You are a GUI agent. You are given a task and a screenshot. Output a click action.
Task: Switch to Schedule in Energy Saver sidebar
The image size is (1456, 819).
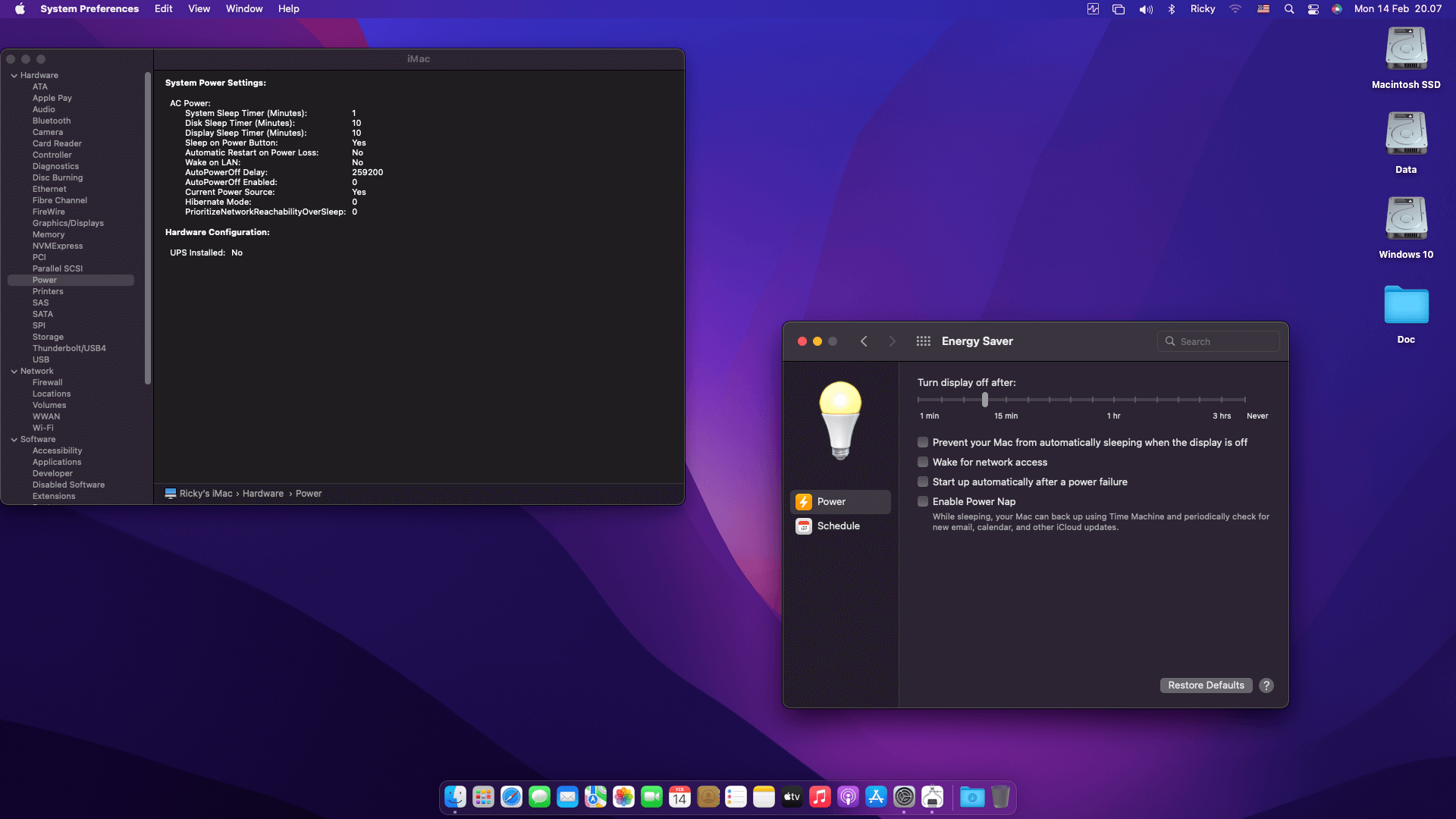pyautogui.click(x=840, y=526)
